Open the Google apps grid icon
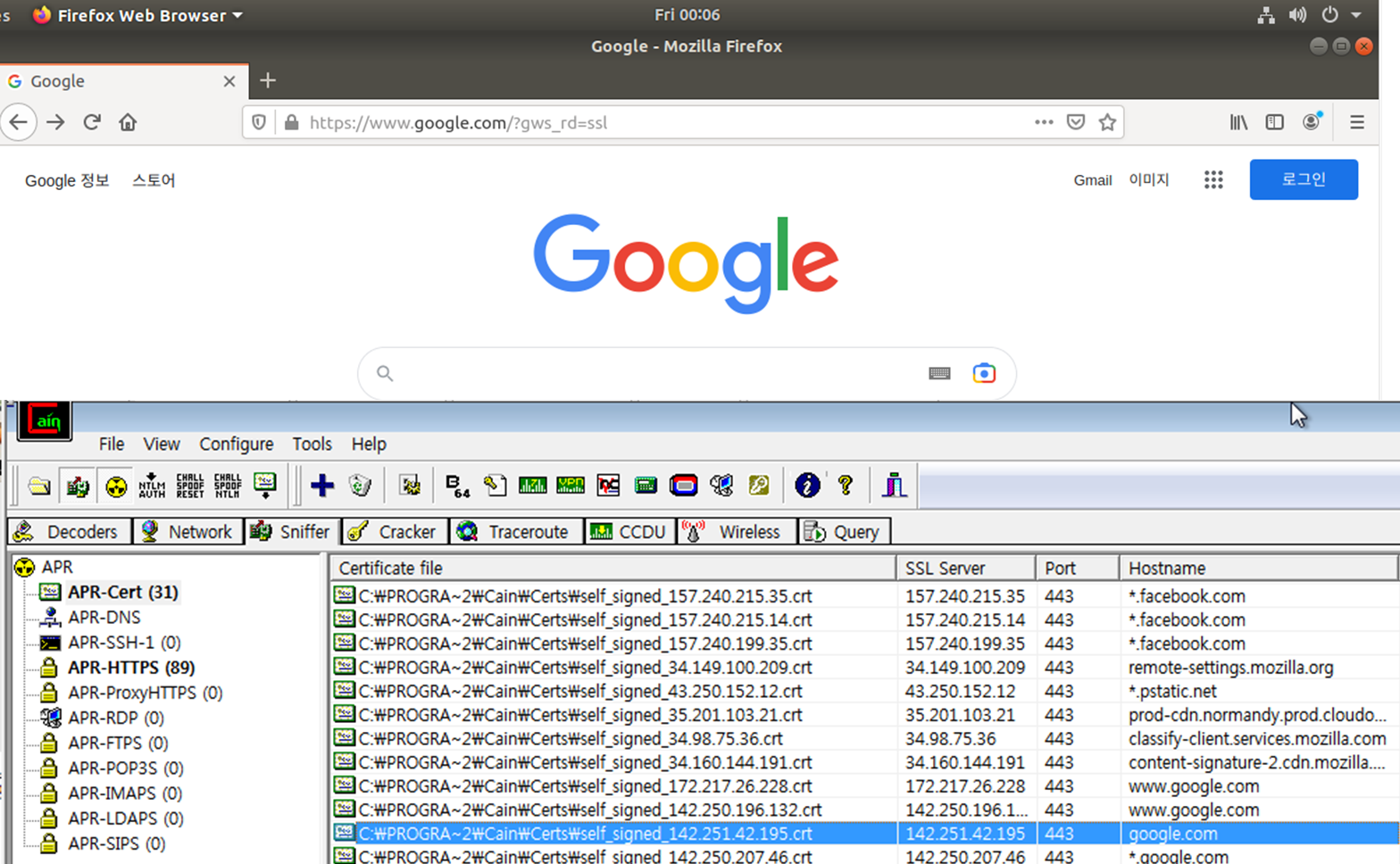 [1213, 179]
